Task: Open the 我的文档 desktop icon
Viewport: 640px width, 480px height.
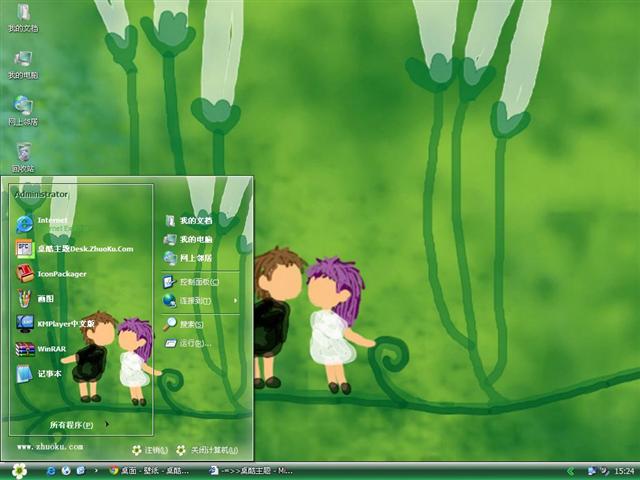Action: pos(23,17)
